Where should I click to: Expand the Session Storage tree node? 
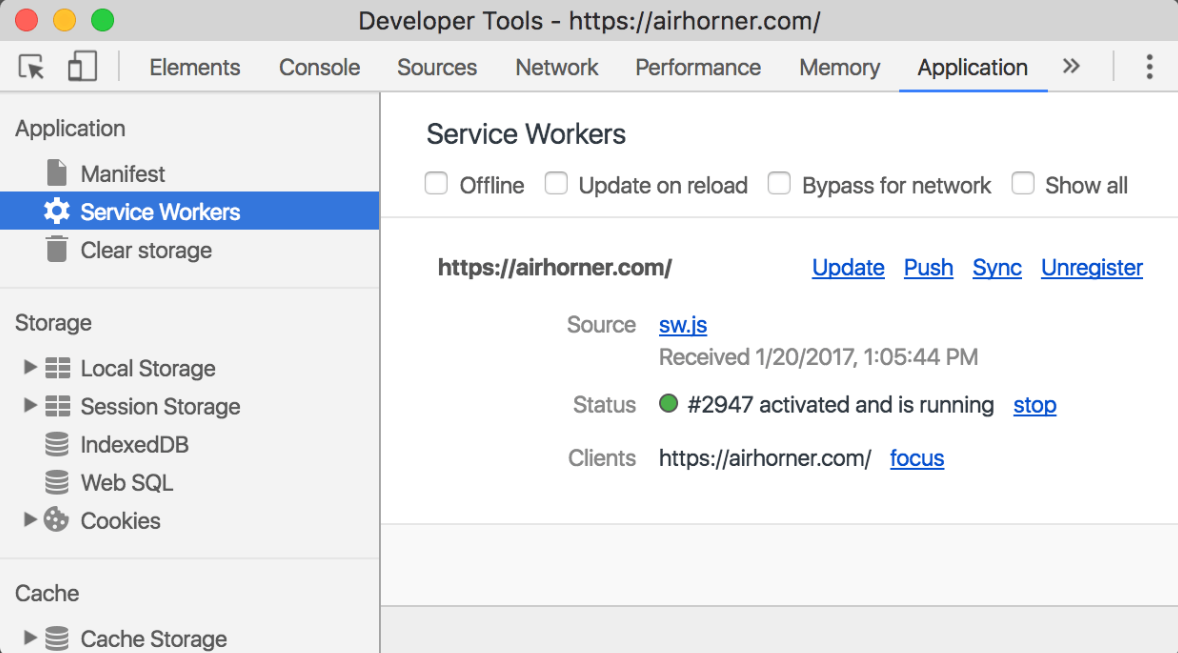(29, 405)
